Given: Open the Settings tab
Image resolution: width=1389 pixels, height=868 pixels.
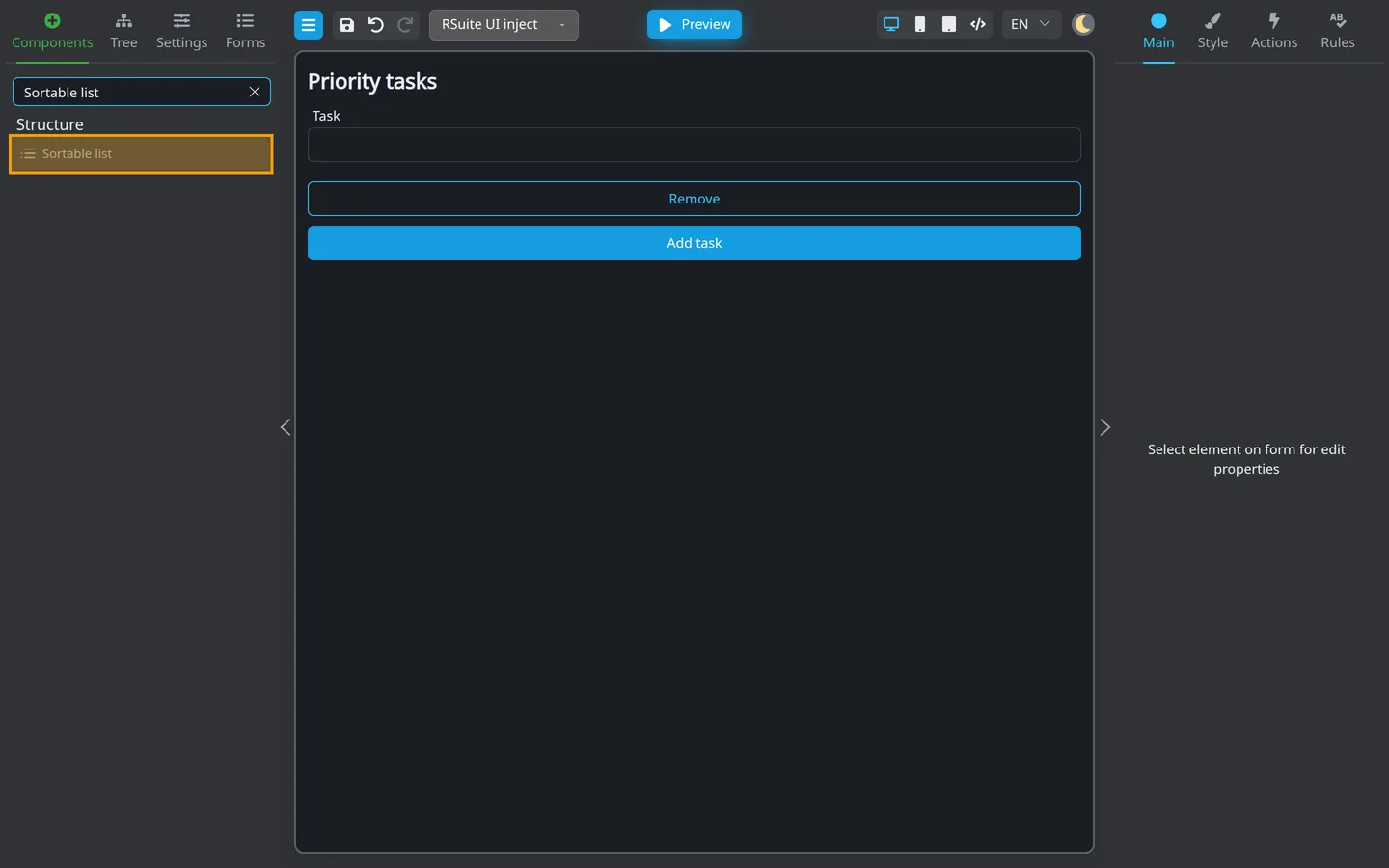Looking at the screenshot, I should tap(181, 32).
